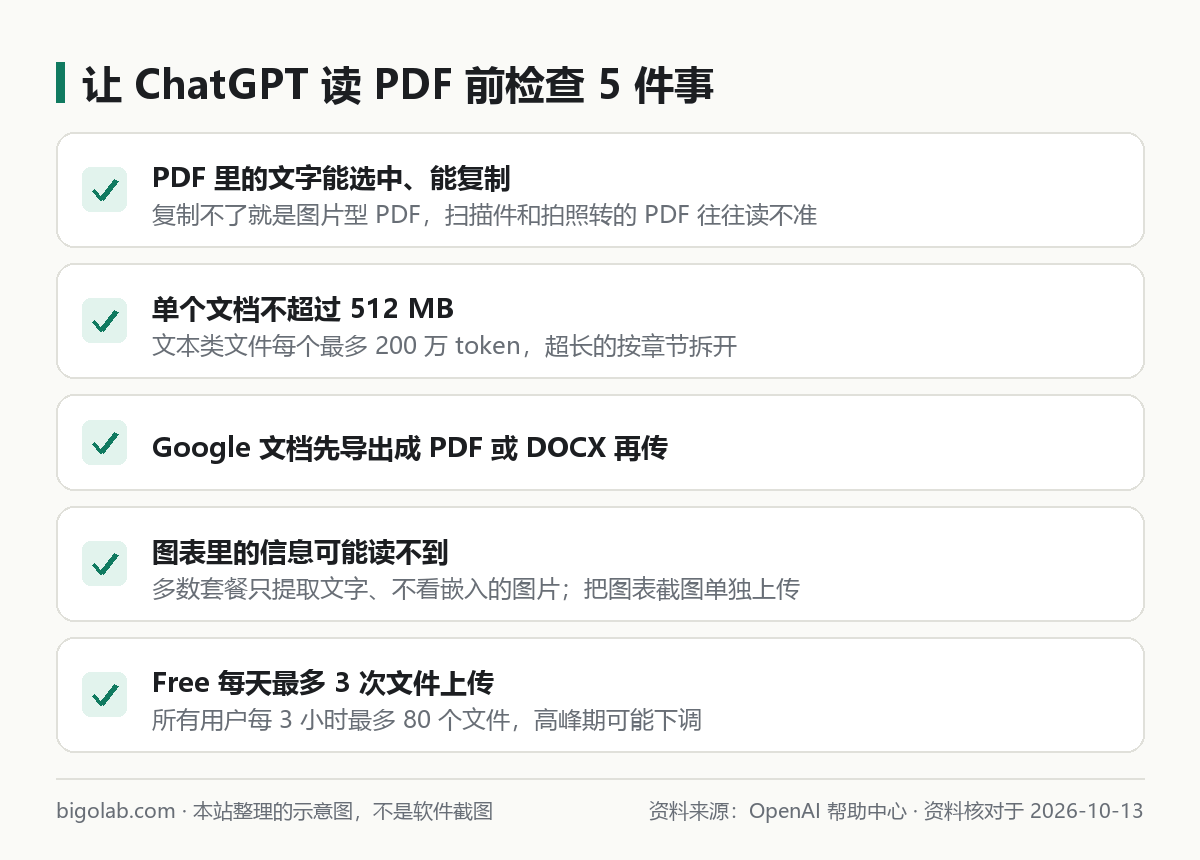
Task: Click description '复制不了就是图片型 PDF，扫描件和拍照转的 PDF 往往读不准'
Action: point(484,215)
